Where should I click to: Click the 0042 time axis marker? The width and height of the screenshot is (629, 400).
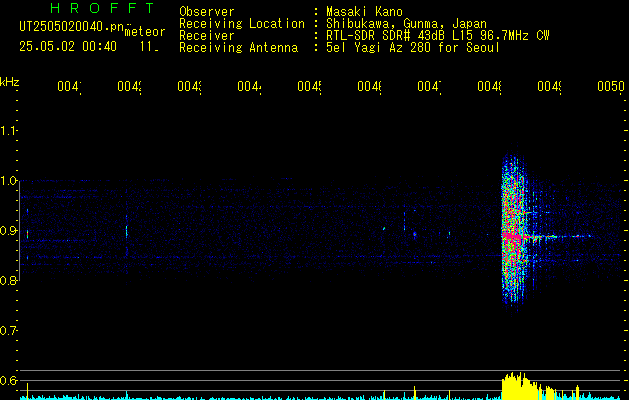(x=129, y=86)
